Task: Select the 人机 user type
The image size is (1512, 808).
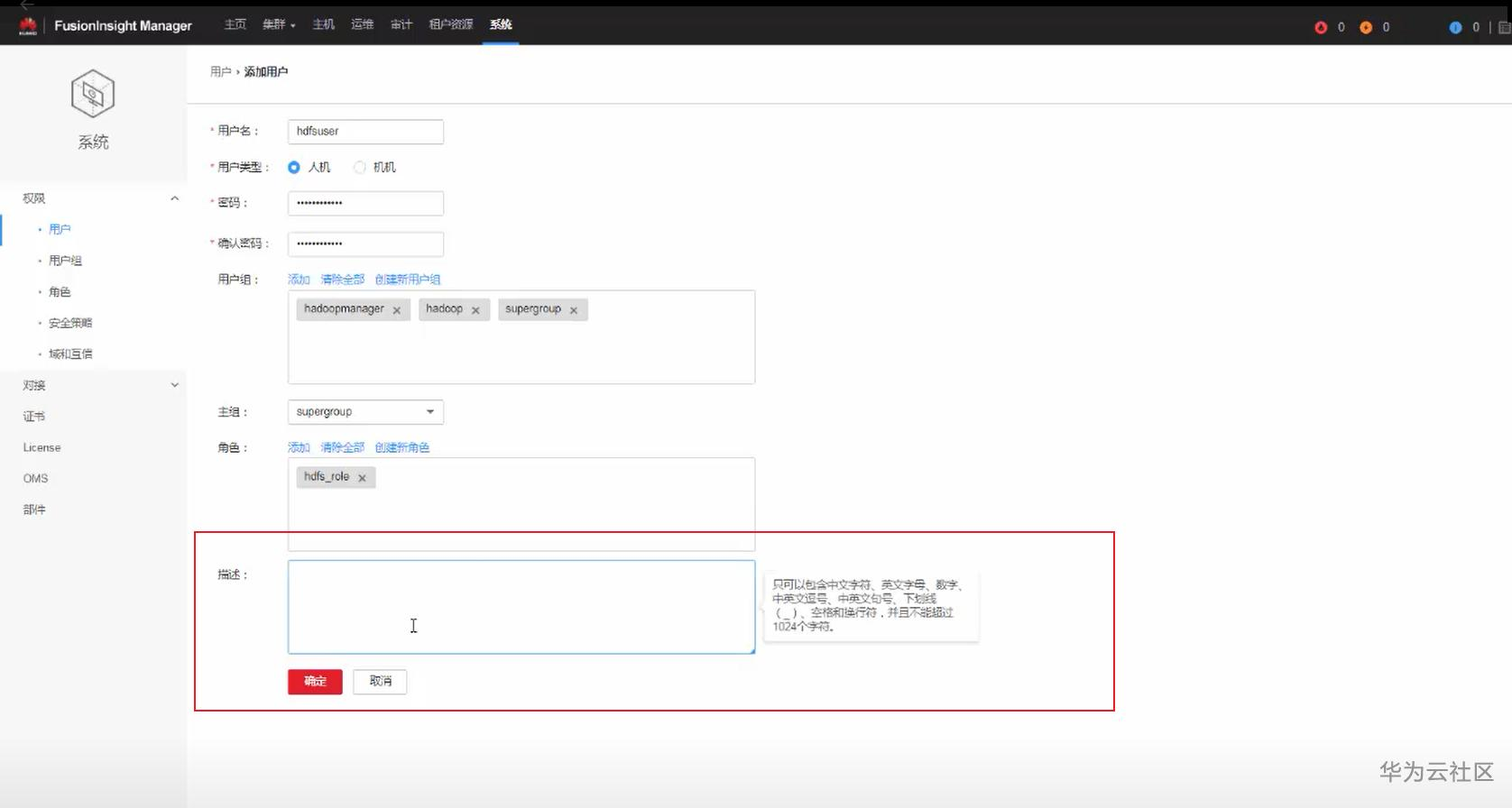Action: coord(294,167)
